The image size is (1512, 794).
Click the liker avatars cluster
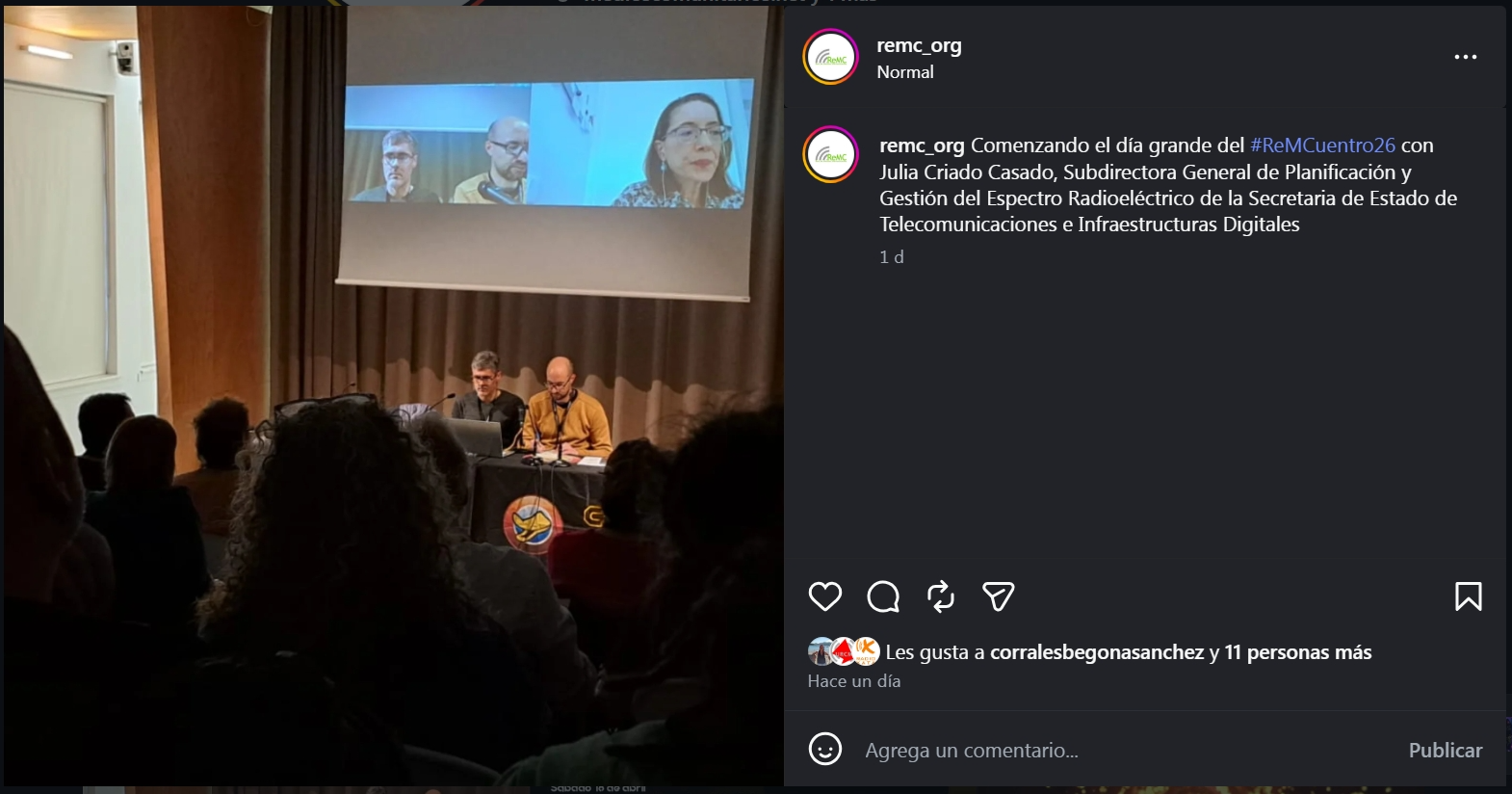tap(844, 651)
